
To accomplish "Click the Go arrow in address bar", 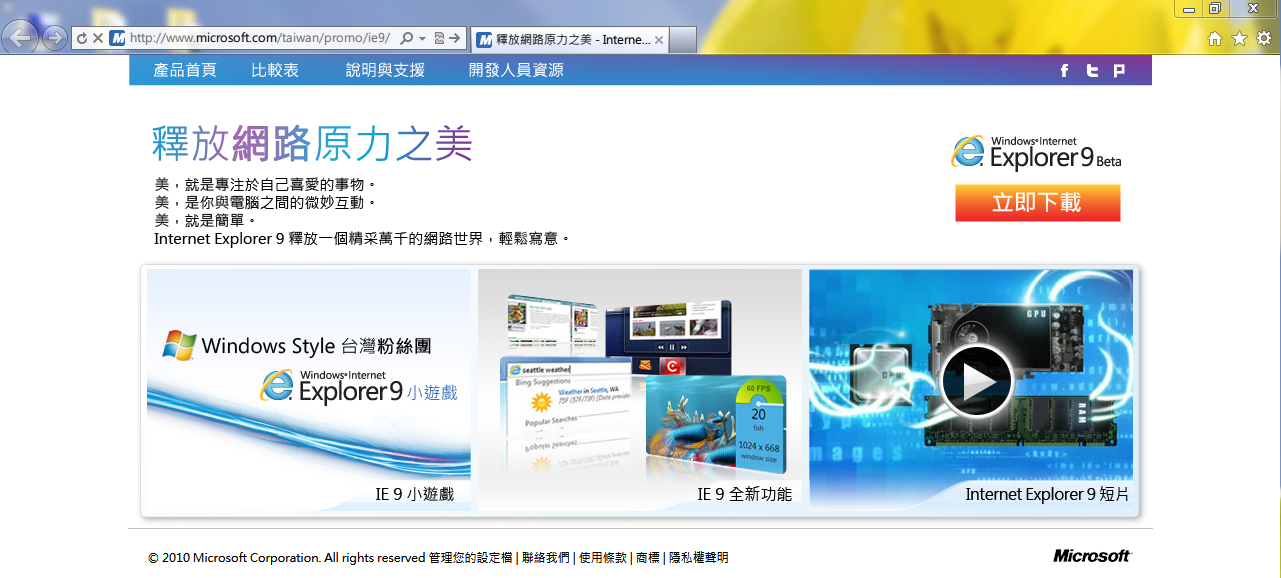I will pos(455,38).
